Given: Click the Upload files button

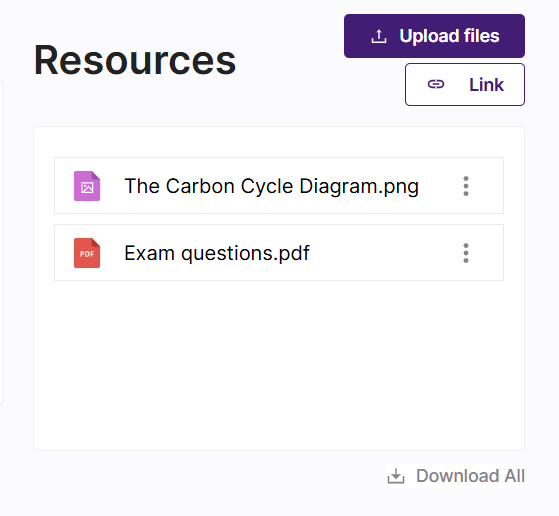Looking at the screenshot, I should pyautogui.click(x=434, y=36).
